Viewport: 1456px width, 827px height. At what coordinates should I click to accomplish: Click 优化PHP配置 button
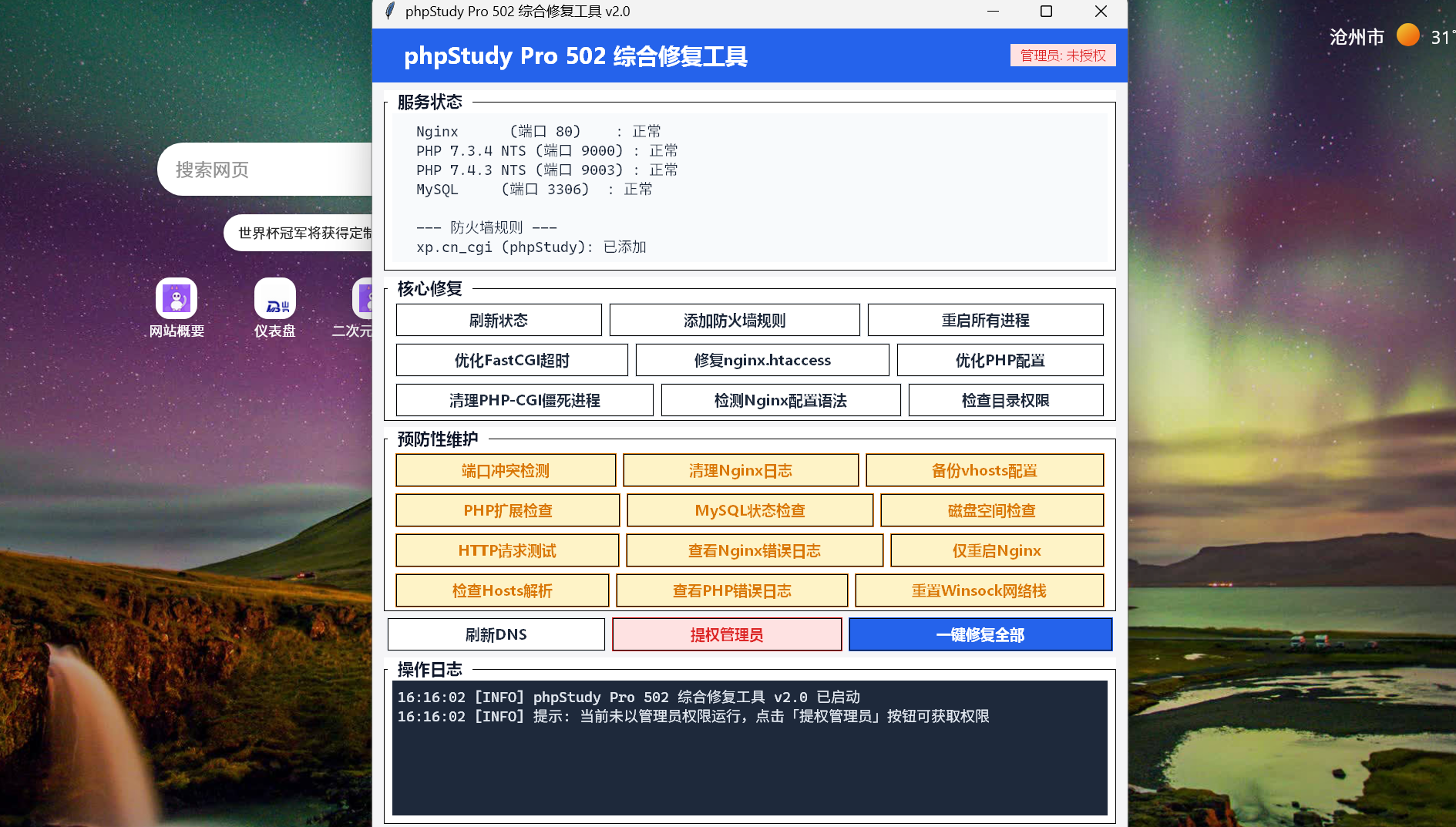(1000, 360)
